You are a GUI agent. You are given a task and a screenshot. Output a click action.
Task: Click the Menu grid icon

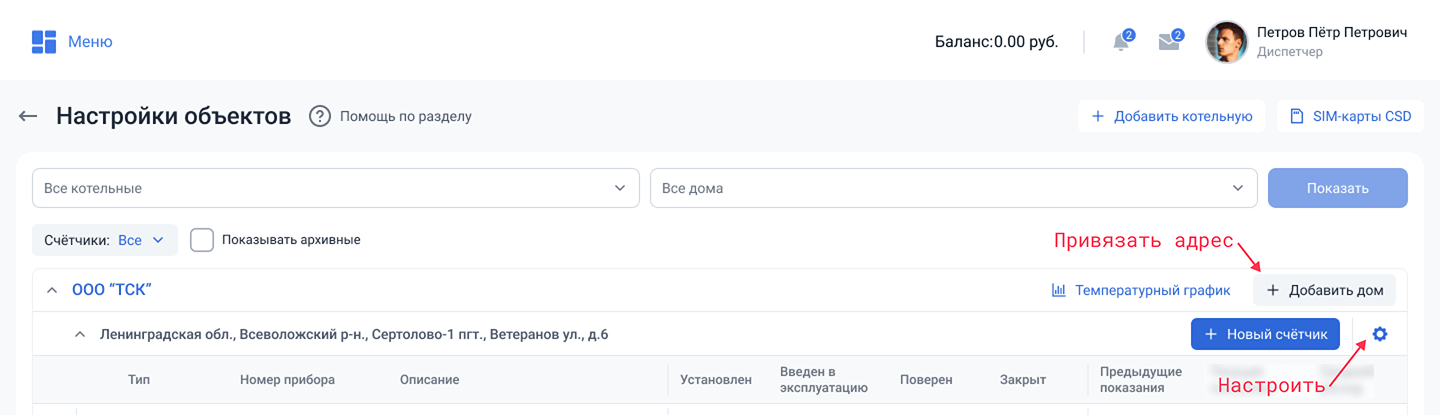pyautogui.click(x=43, y=42)
